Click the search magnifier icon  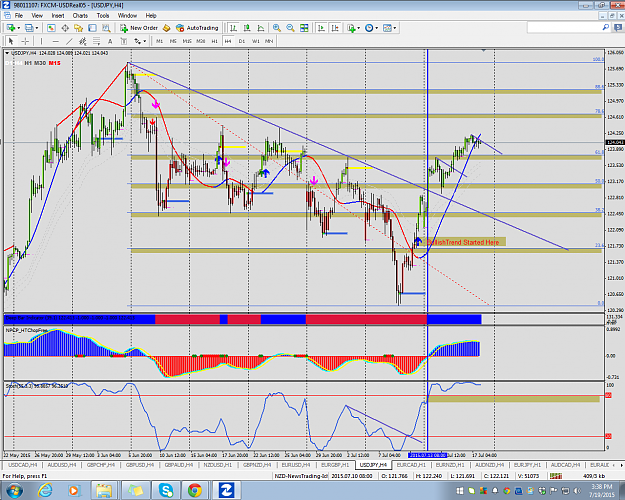pyautogui.click(x=605, y=28)
